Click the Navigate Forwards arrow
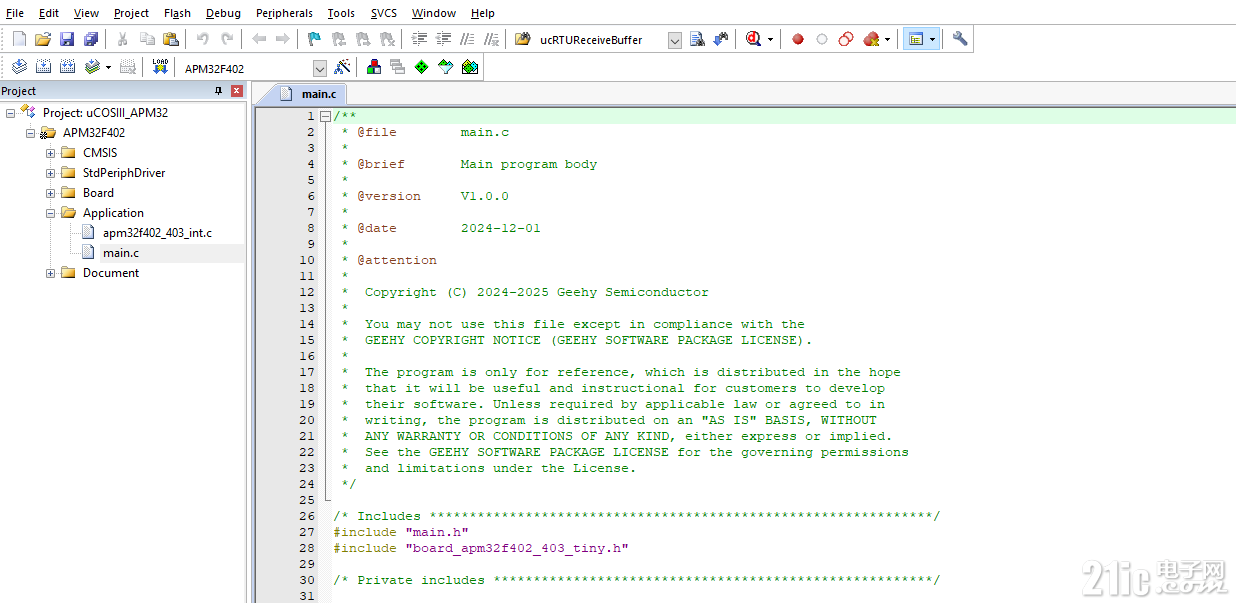This screenshot has height=603, width=1236. 283,39
